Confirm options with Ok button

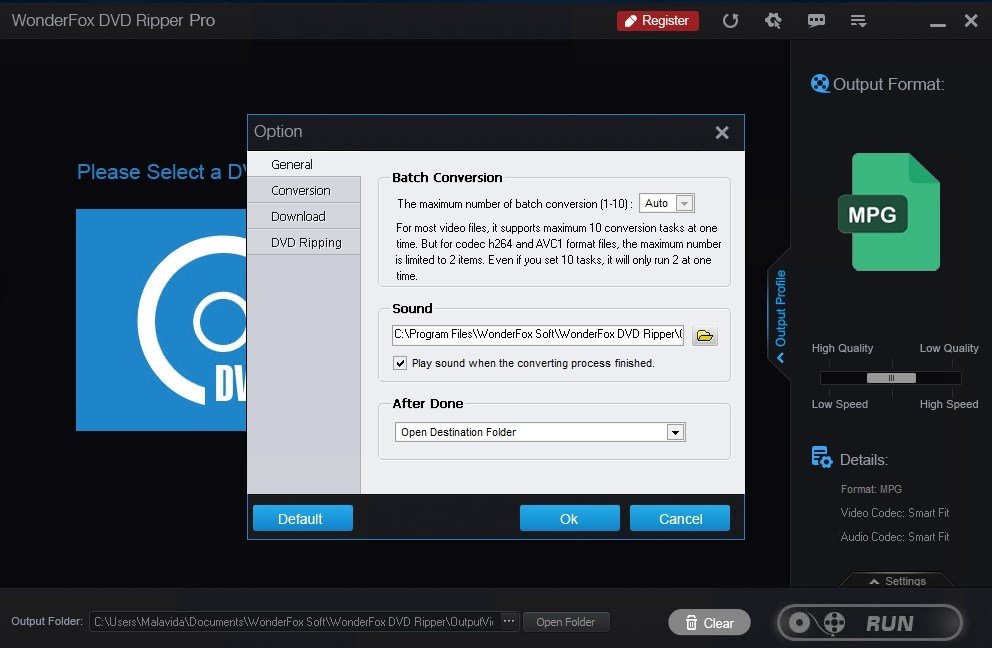569,518
